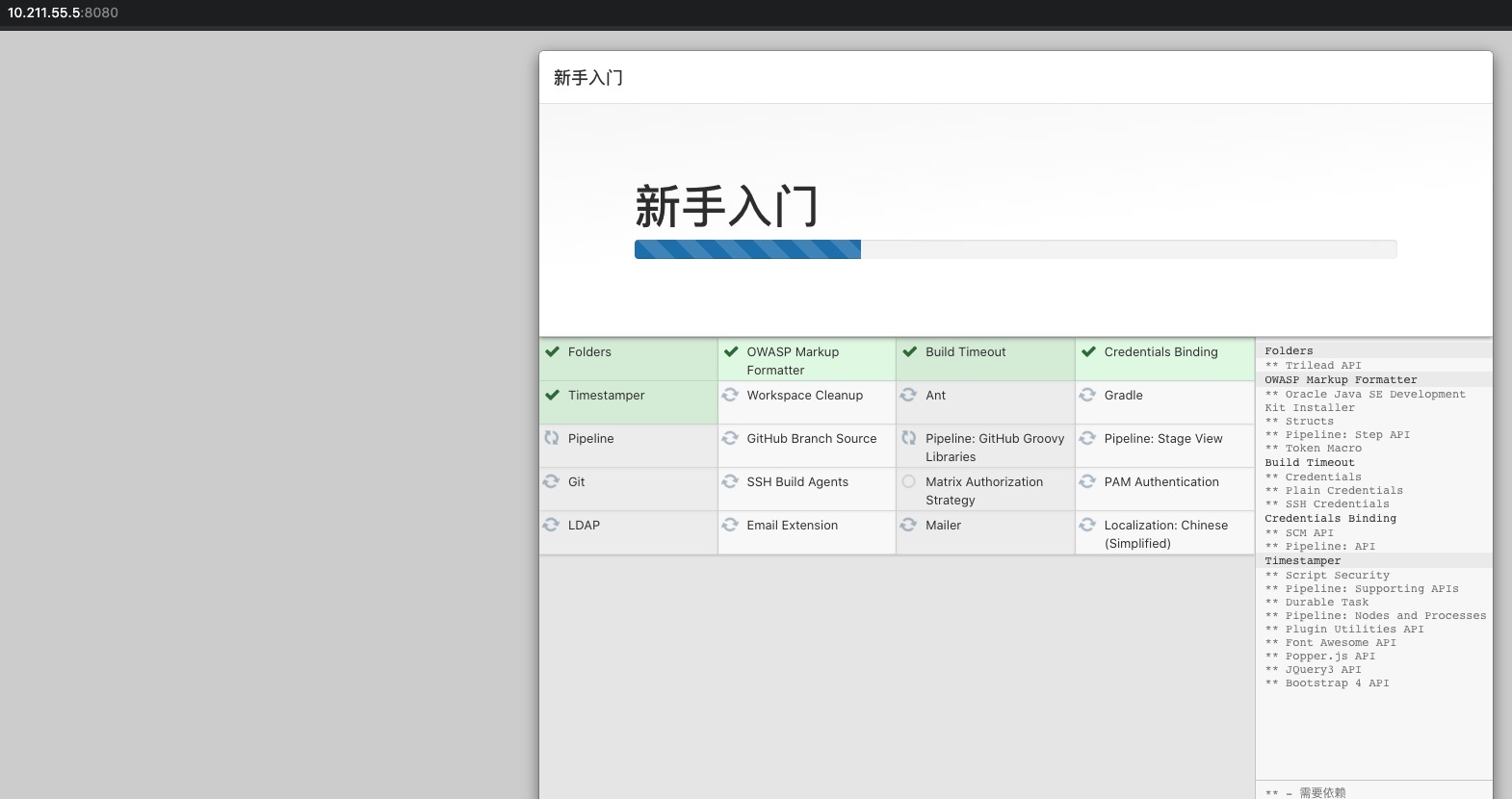The image size is (1512, 799).
Task: Click the checkmark beside OWASP Markup Formatter
Action: coord(731,352)
